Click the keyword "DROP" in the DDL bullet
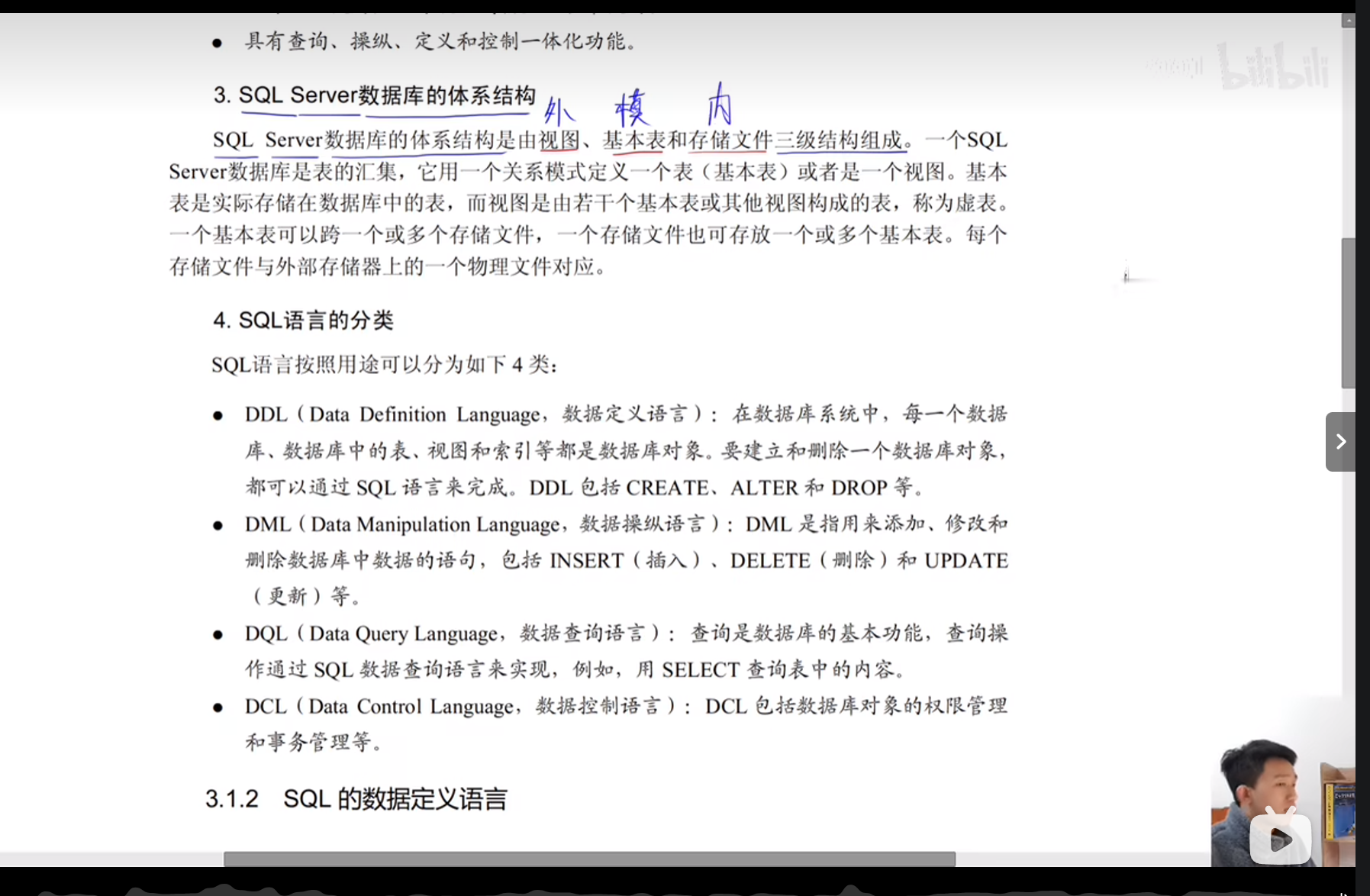The height and width of the screenshot is (896, 1370). point(859,488)
